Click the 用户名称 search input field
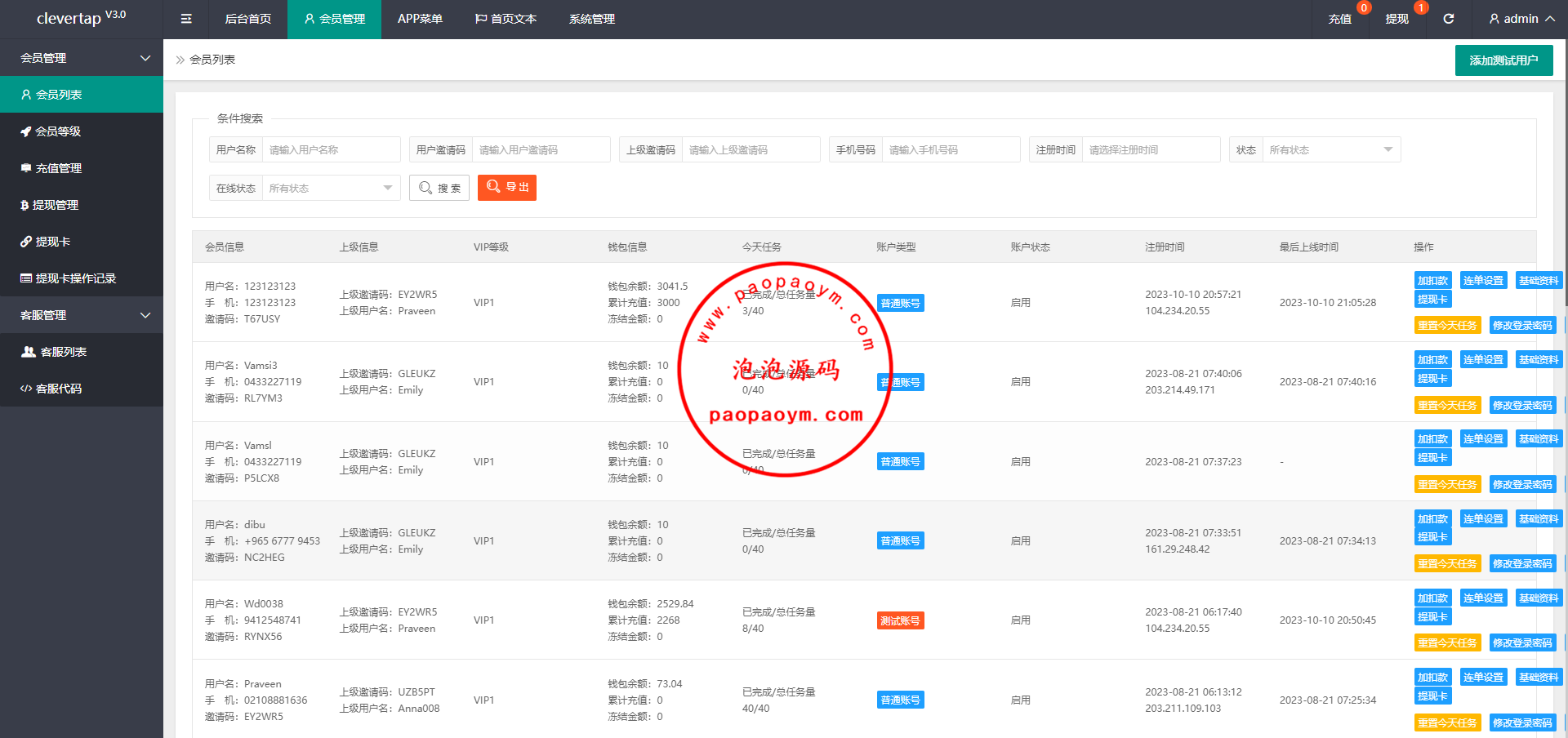The height and width of the screenshot is (738, 1568). 331,150
